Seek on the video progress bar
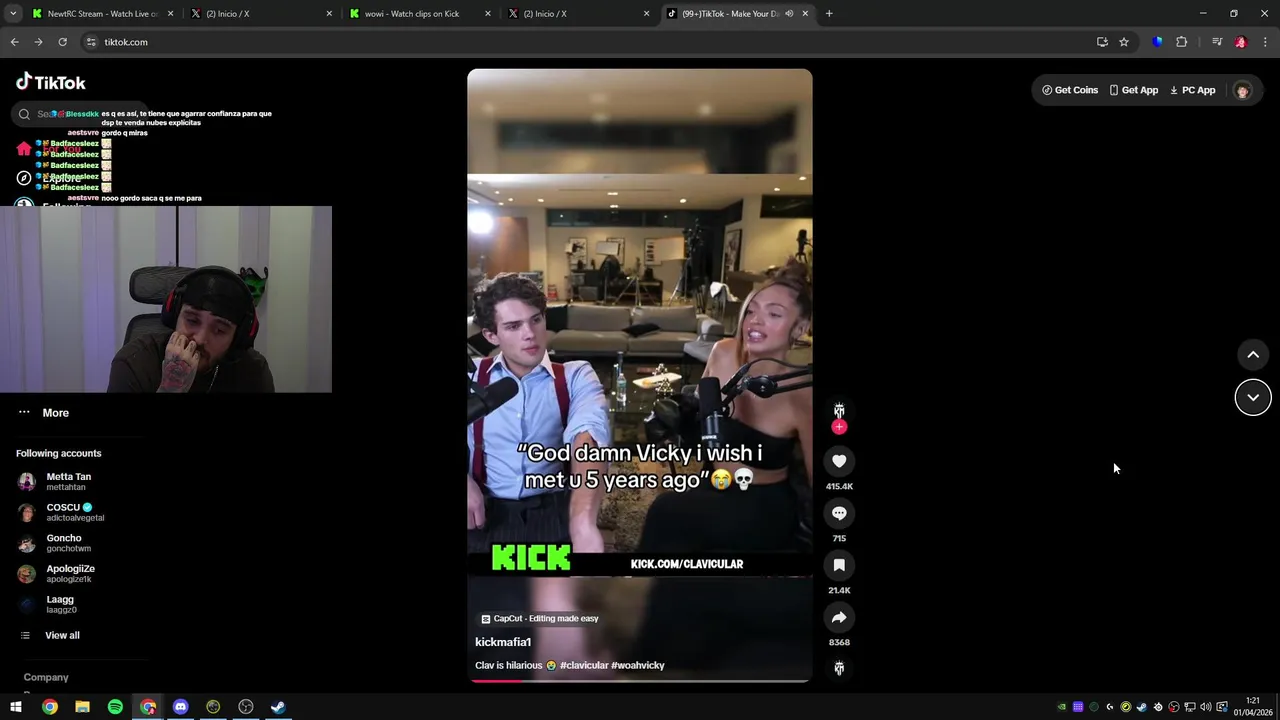The image size is (1280, 720). 640,681
